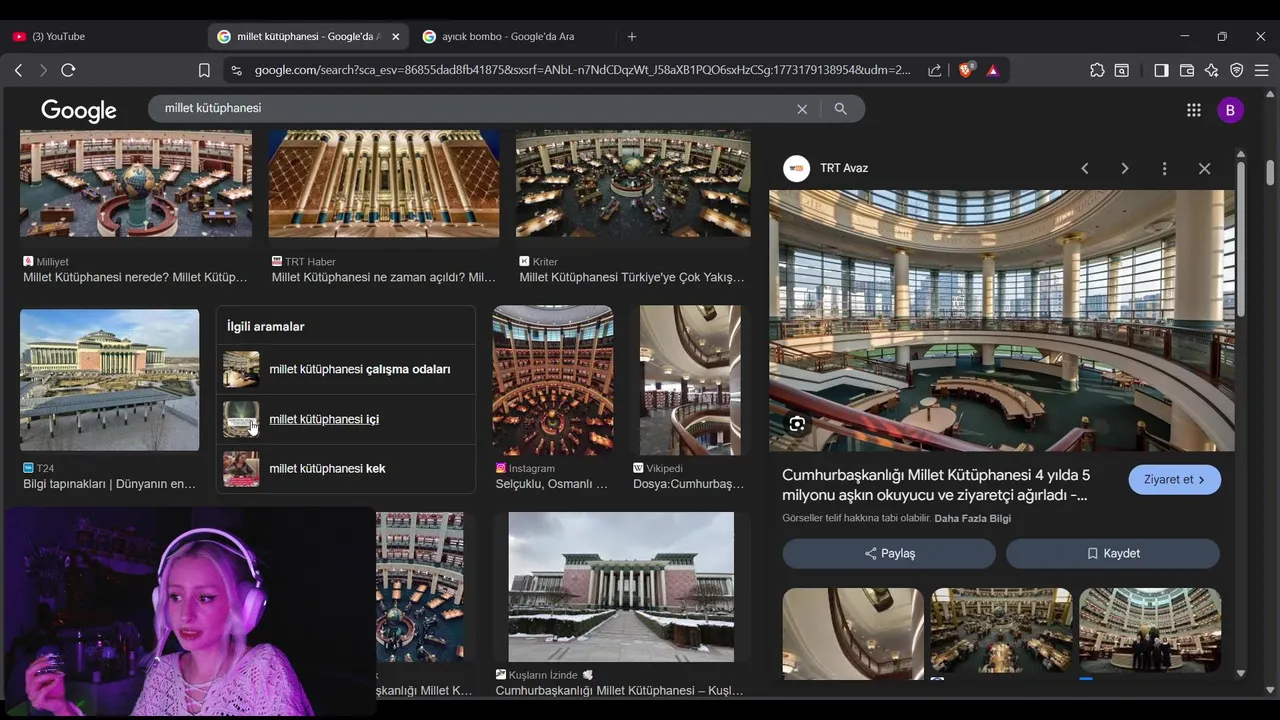
Task: Open the Extensions puzzle icon
Action: pyautogui.click(x=1097, y=70)
